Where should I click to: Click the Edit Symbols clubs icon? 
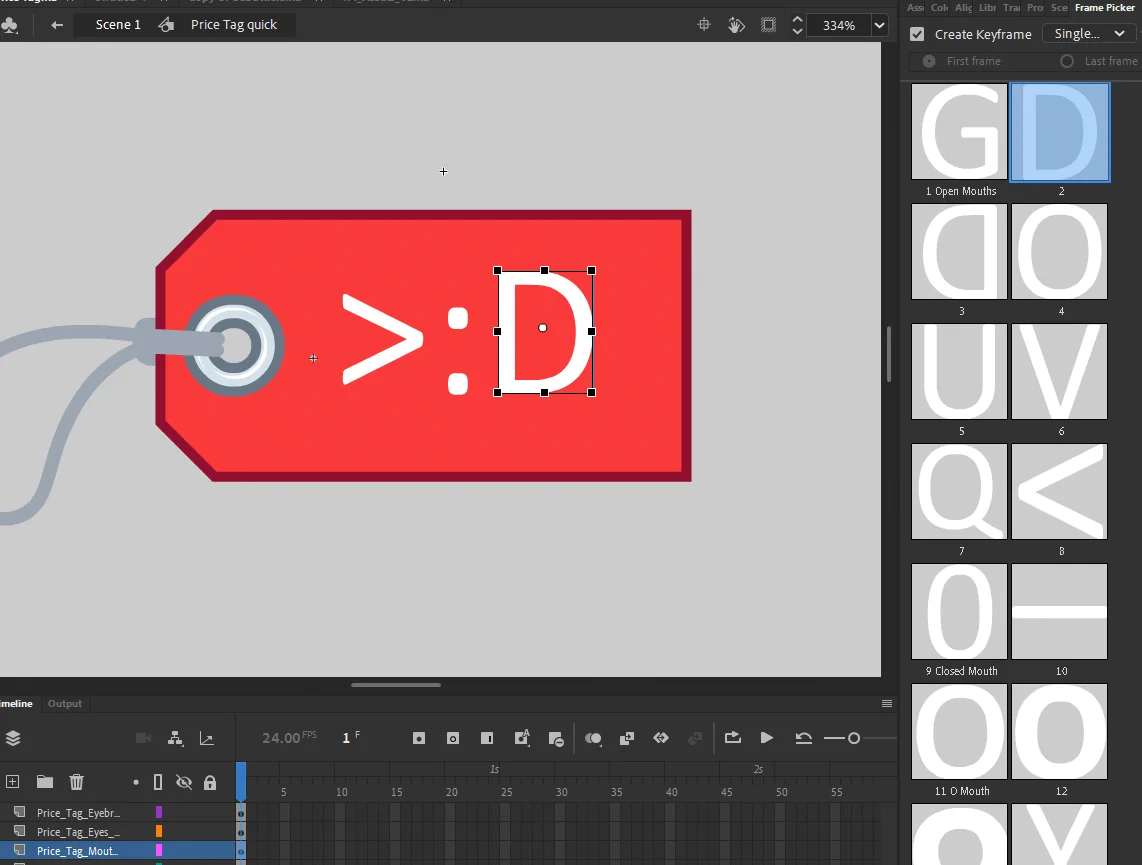(x=10, y=25)
